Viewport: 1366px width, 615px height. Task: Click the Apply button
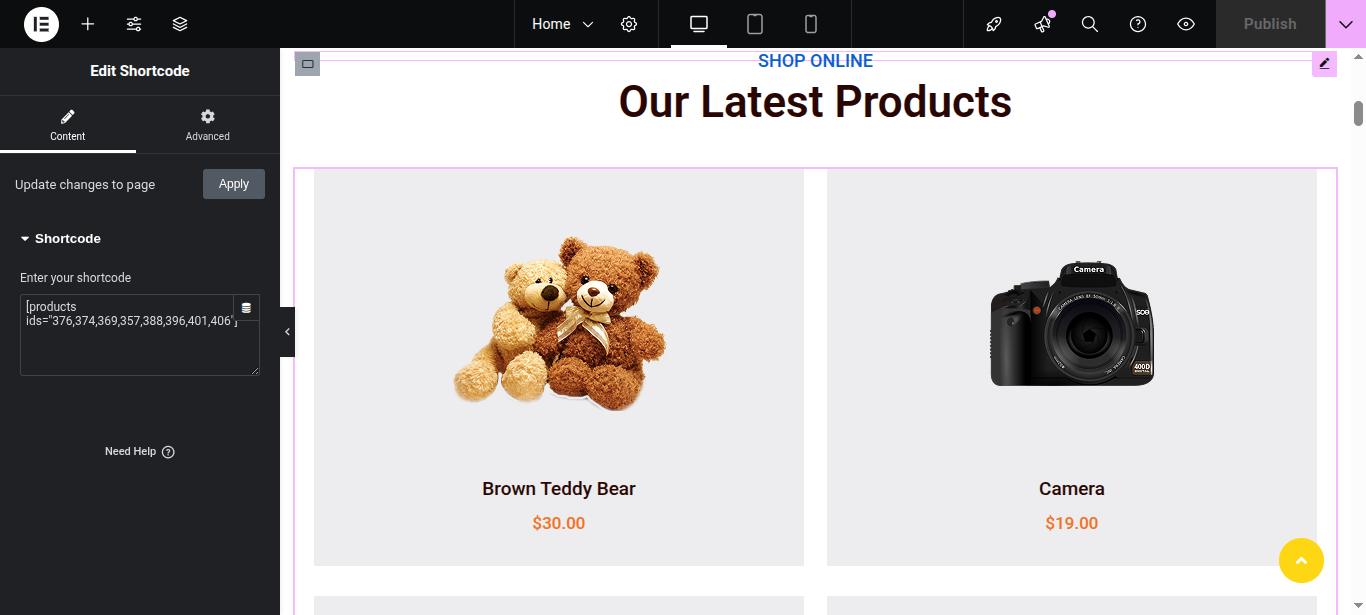click(x=234, y=184)
